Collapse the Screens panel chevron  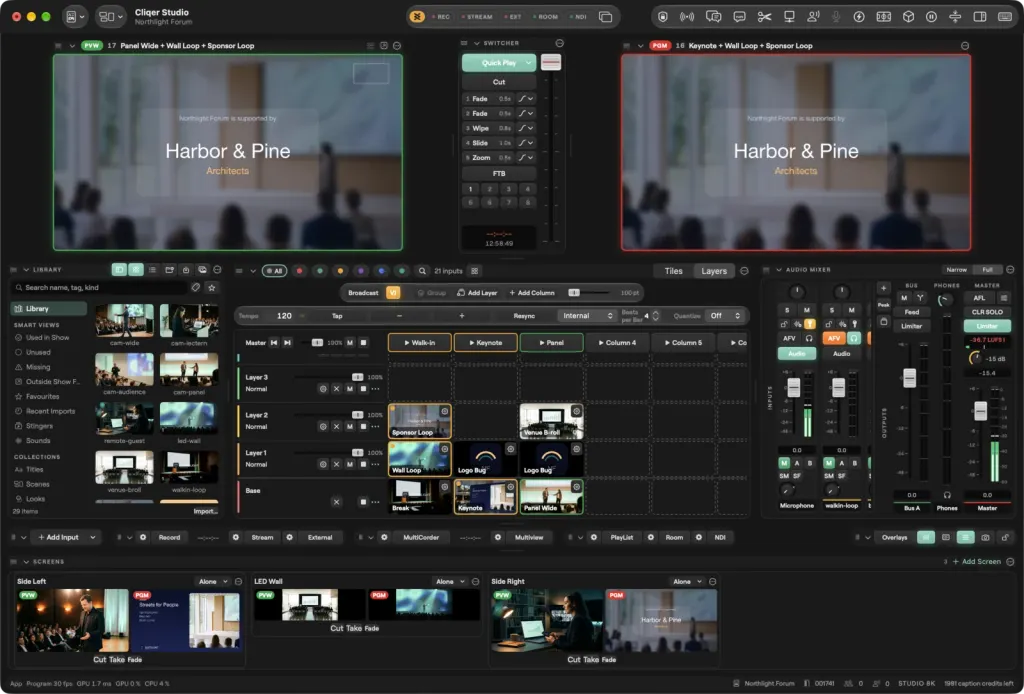coord(26,561)
